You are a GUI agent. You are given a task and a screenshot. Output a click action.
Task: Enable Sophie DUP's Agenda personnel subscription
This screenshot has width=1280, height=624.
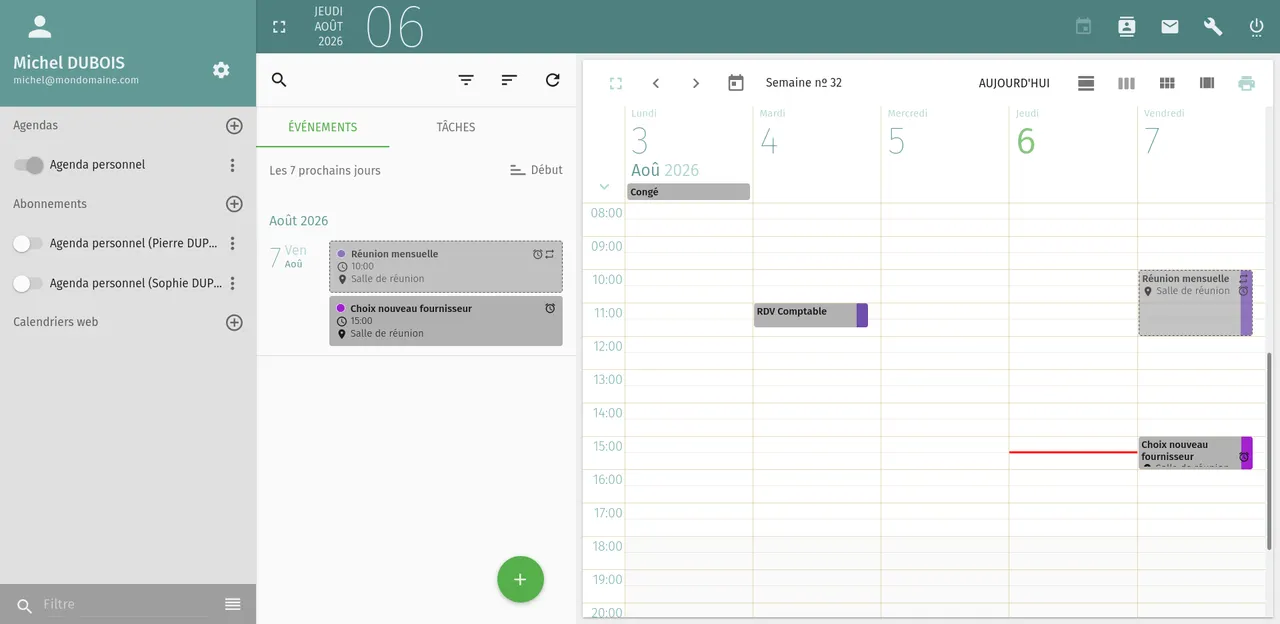(28, 283)
